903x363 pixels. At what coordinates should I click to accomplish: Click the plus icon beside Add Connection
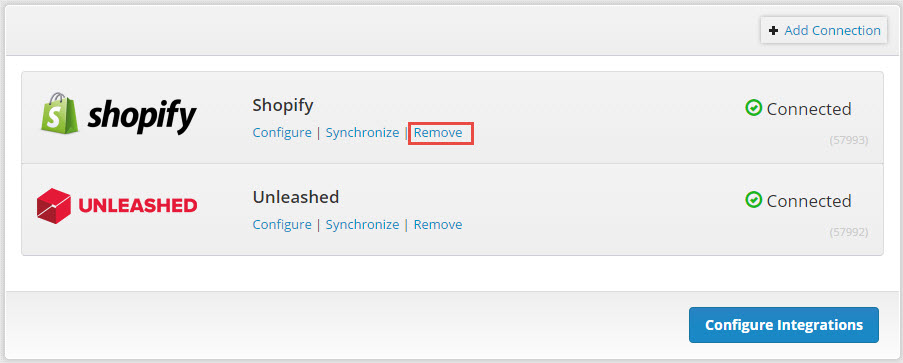click(773, 31)
